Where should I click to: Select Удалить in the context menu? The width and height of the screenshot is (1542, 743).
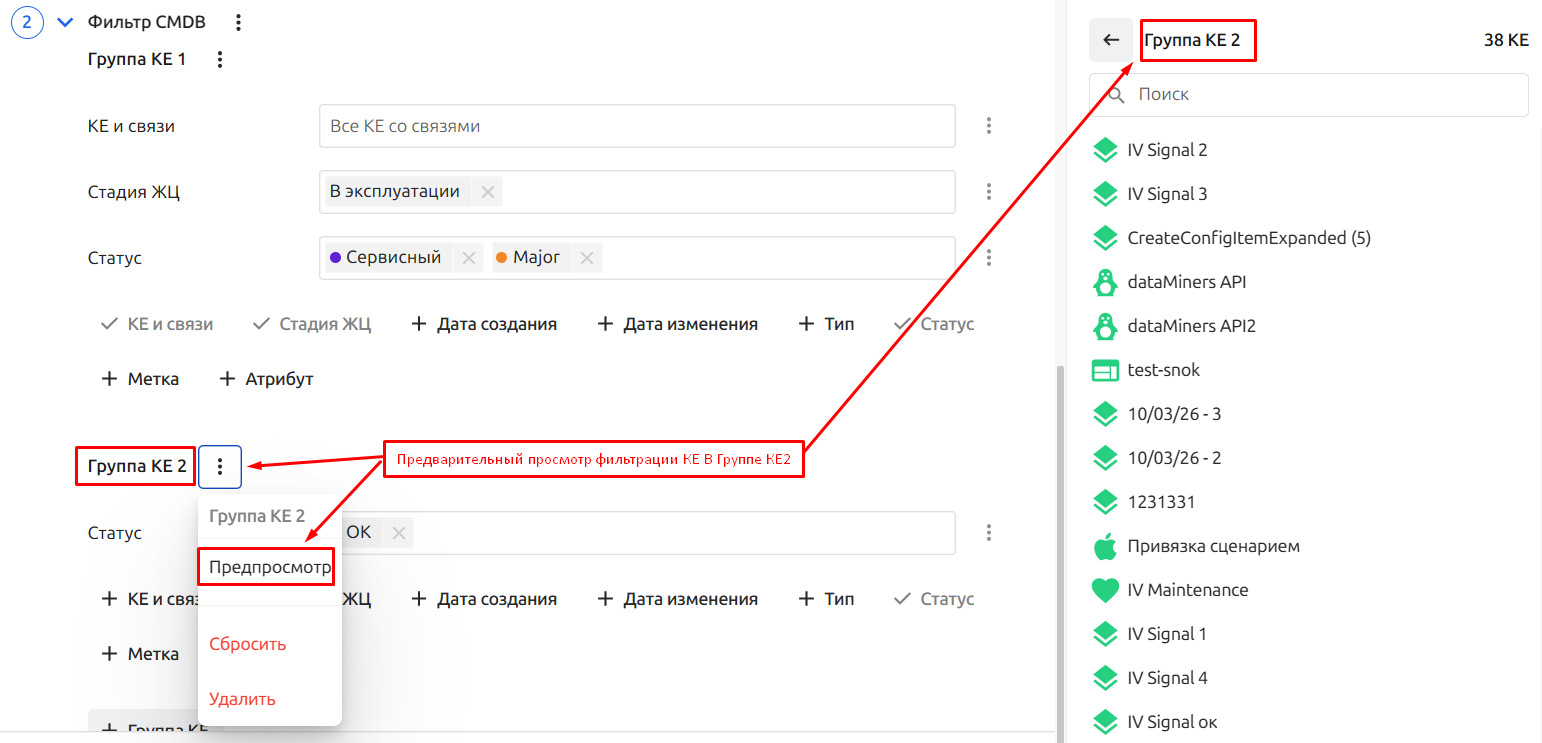(242, 699)
